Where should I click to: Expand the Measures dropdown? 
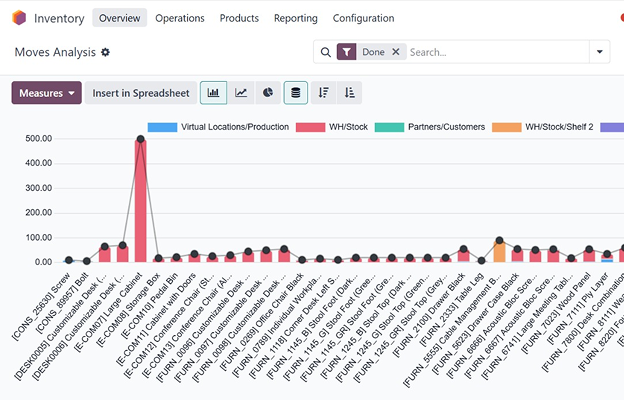[45, 93]
